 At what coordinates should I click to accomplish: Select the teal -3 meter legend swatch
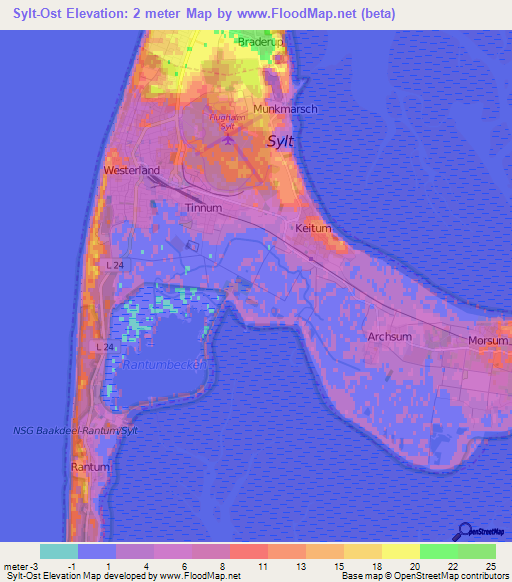pyautogui.click(x=59, y=552)
